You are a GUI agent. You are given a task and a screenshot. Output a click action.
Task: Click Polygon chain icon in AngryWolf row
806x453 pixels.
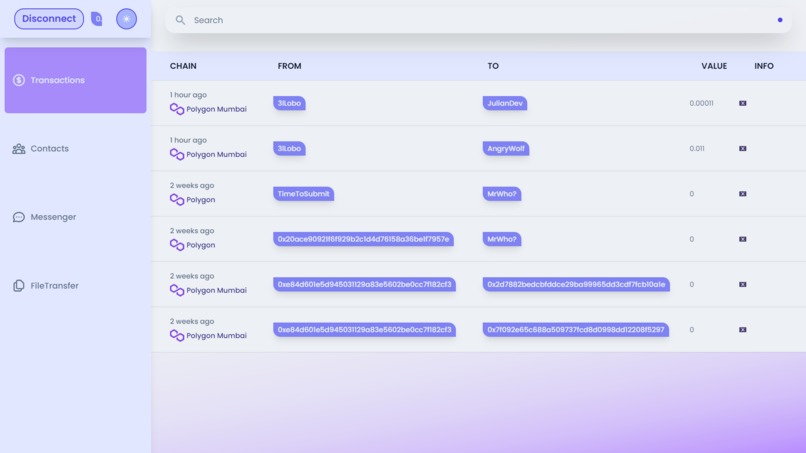pyautogui.click(x=177, y=154)
